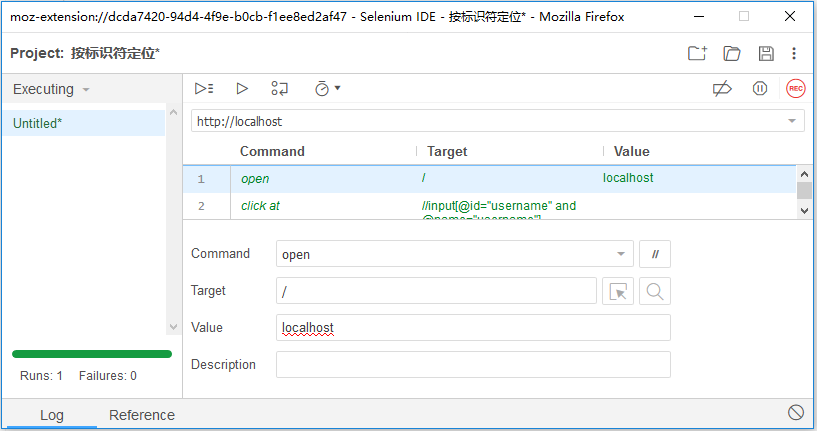The height and width of the screenshot is (431, 817).
Task: Toggle disable breakpoints icon
Action: pyautogui.click(x=722, y=89)
